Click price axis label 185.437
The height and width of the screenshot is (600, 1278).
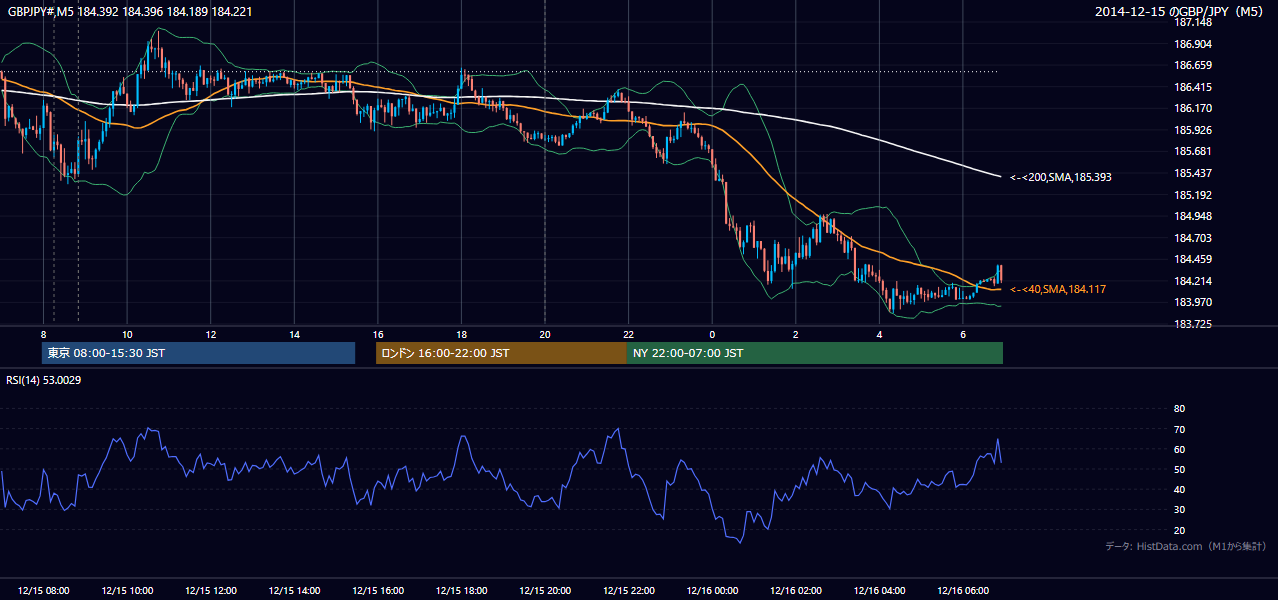click(1192, 173)
